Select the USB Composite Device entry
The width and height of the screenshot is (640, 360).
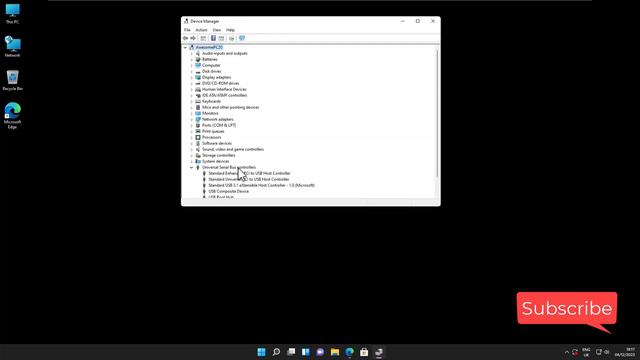coord(229,191)
